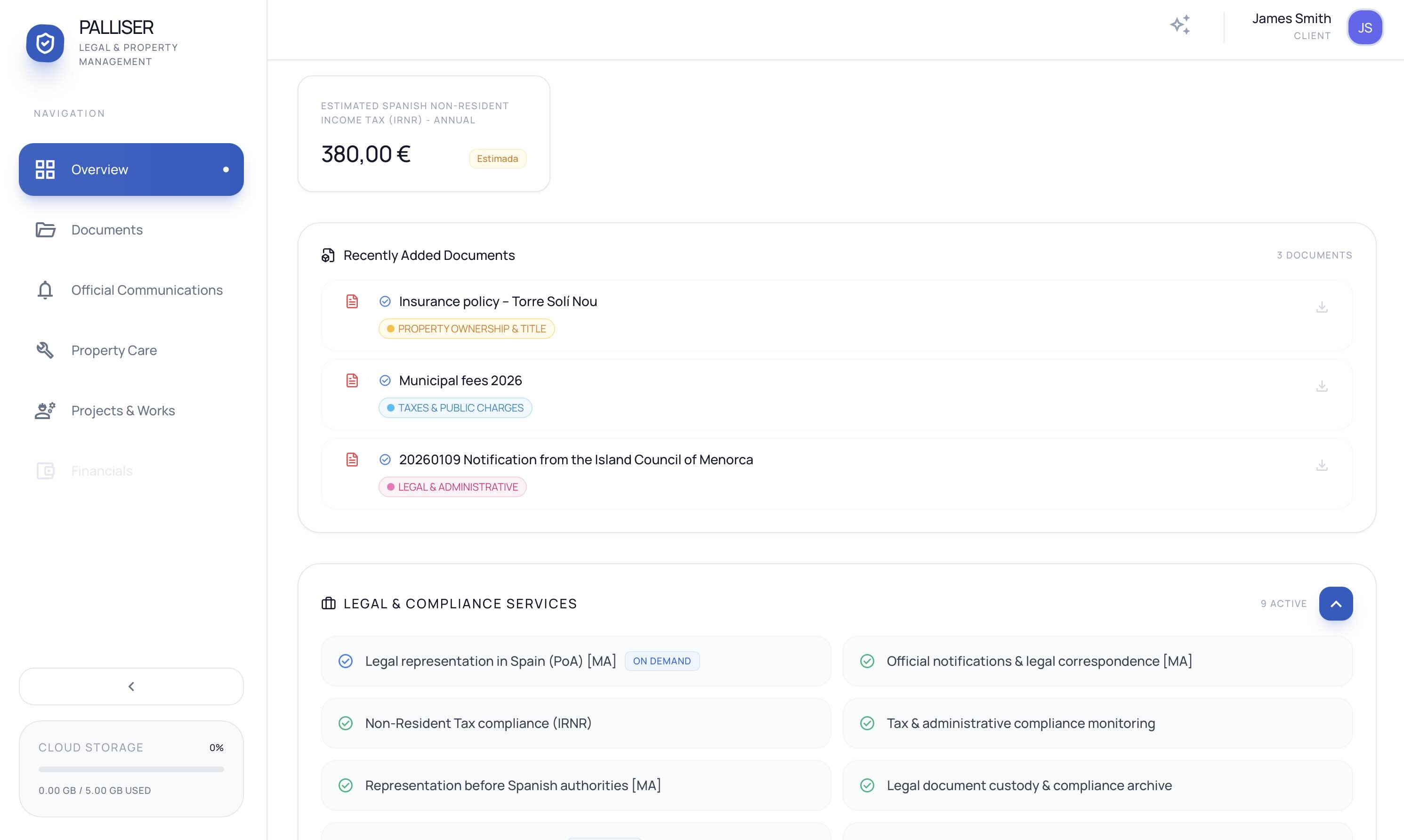Download the Municipal fees 2026 document
Viewport: 1404px width, 840px height.
(1322, 386)
